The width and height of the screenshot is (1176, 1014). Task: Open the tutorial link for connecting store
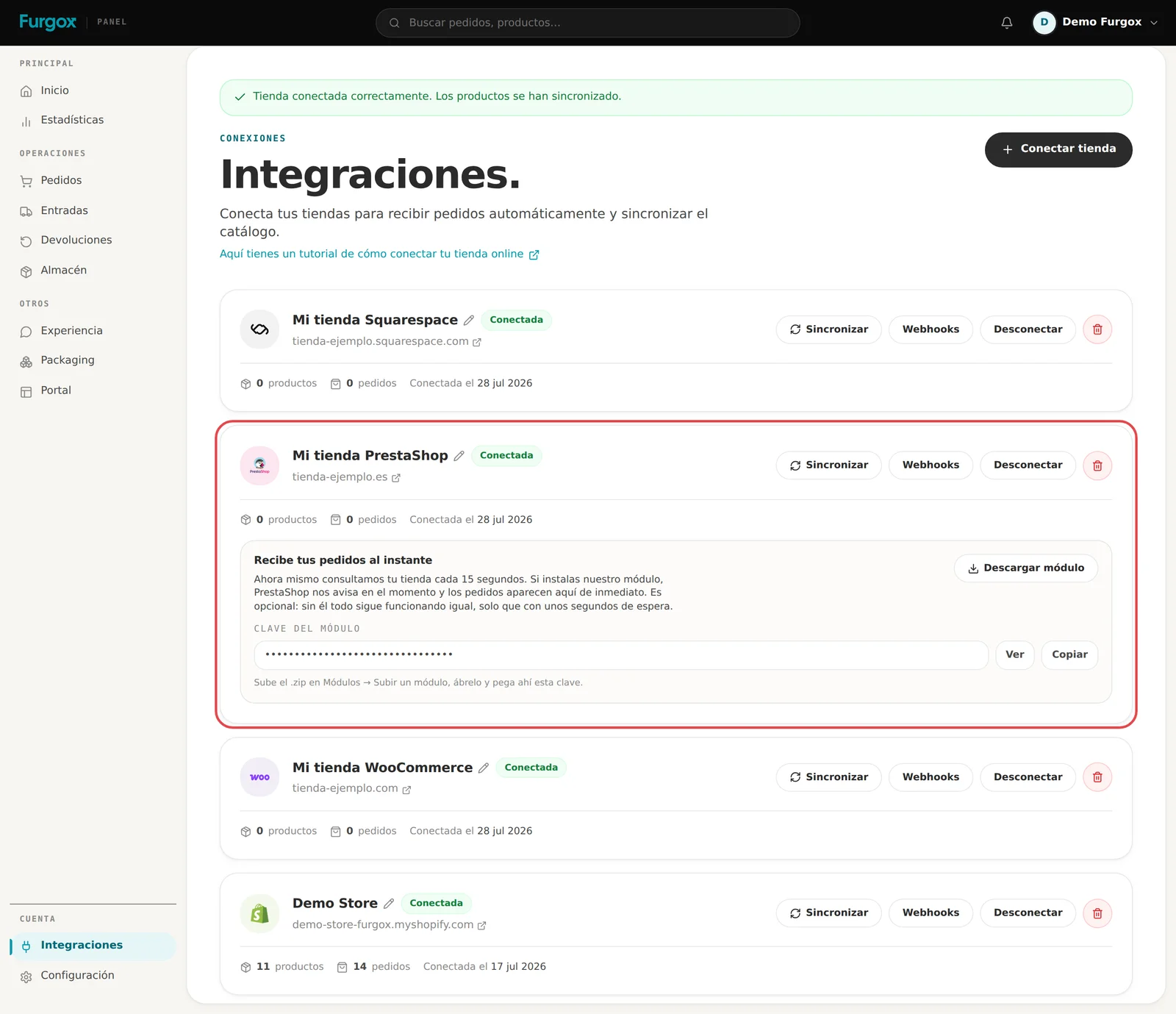(x=379, y=254)
